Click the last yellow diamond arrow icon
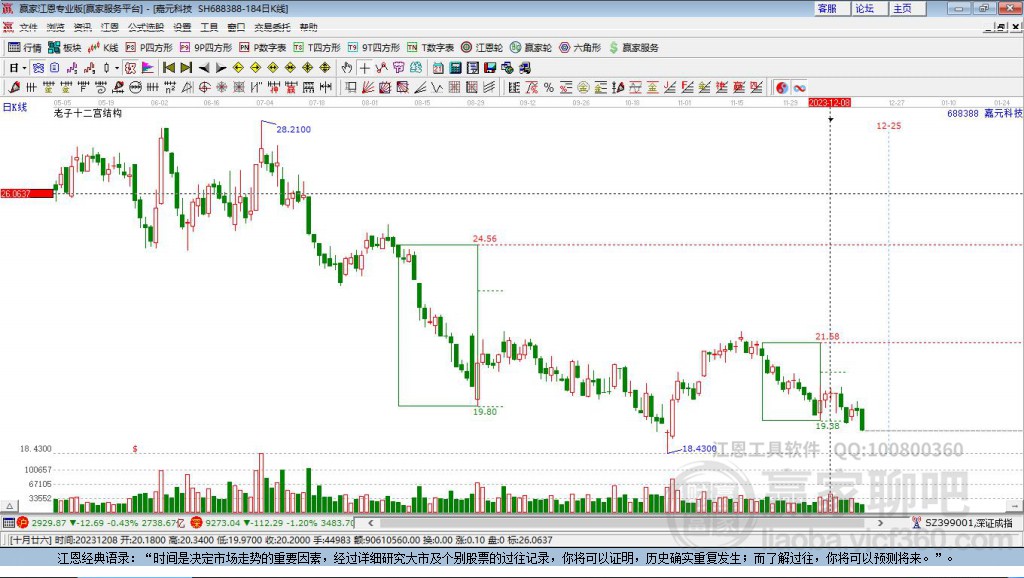 pos(325,68)
